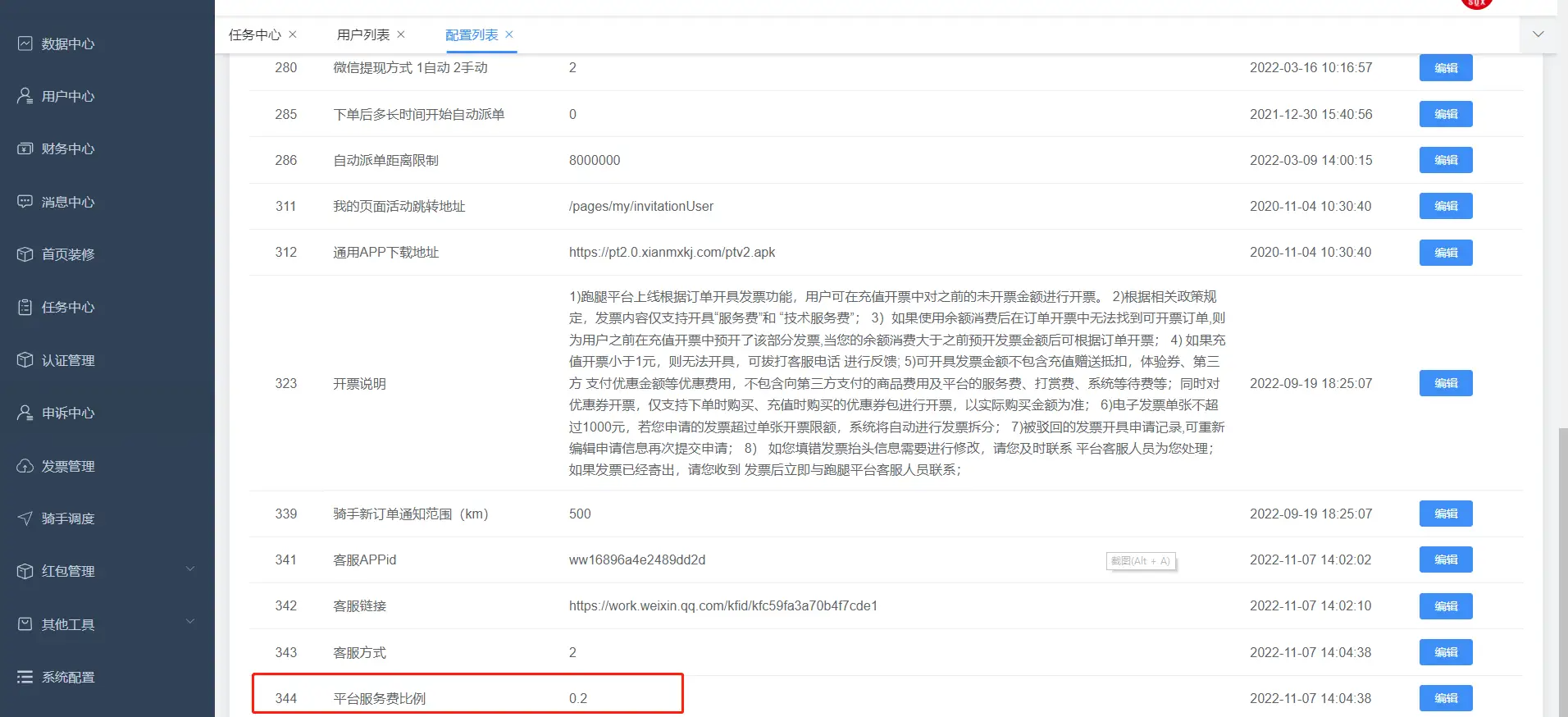Switch to the 任务中心 tab
This screenshot has width=1568, height=717.
(x=255, y=34)
